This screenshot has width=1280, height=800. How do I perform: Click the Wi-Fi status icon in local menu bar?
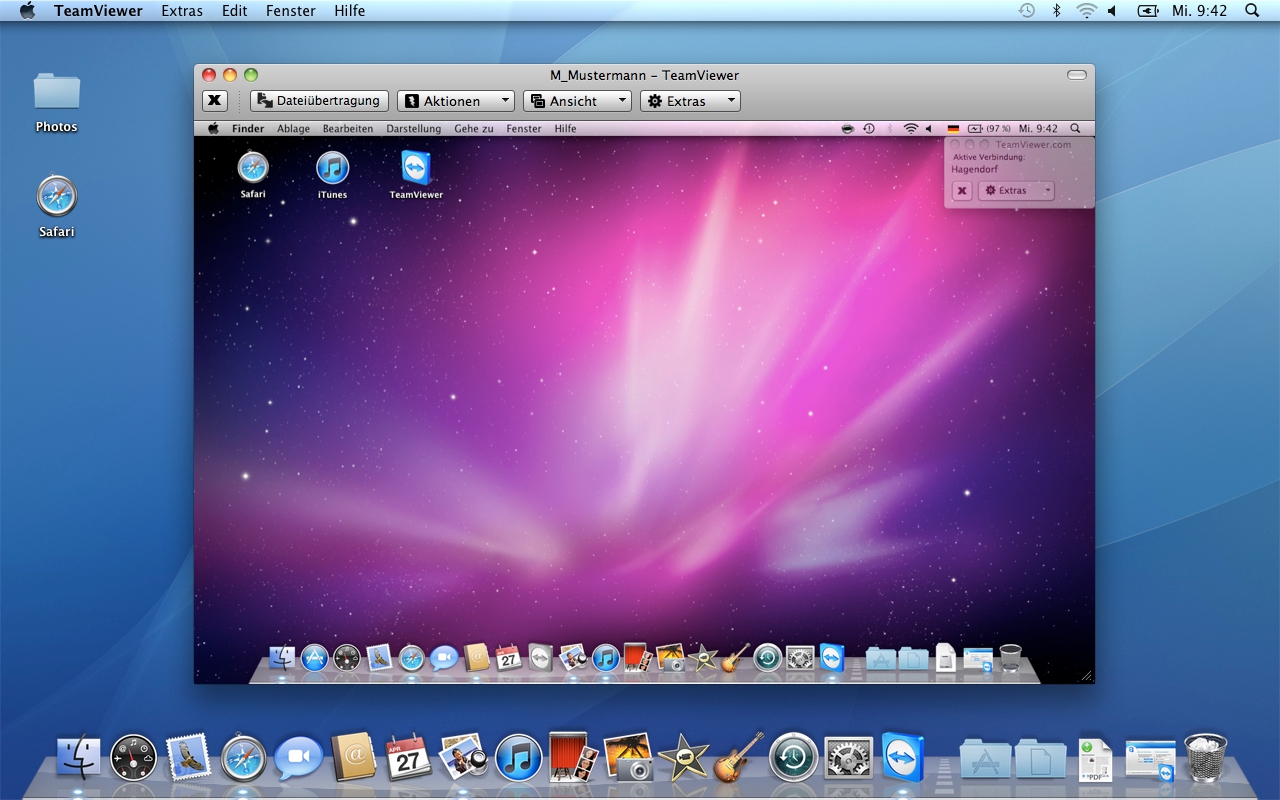(1086, 11)
